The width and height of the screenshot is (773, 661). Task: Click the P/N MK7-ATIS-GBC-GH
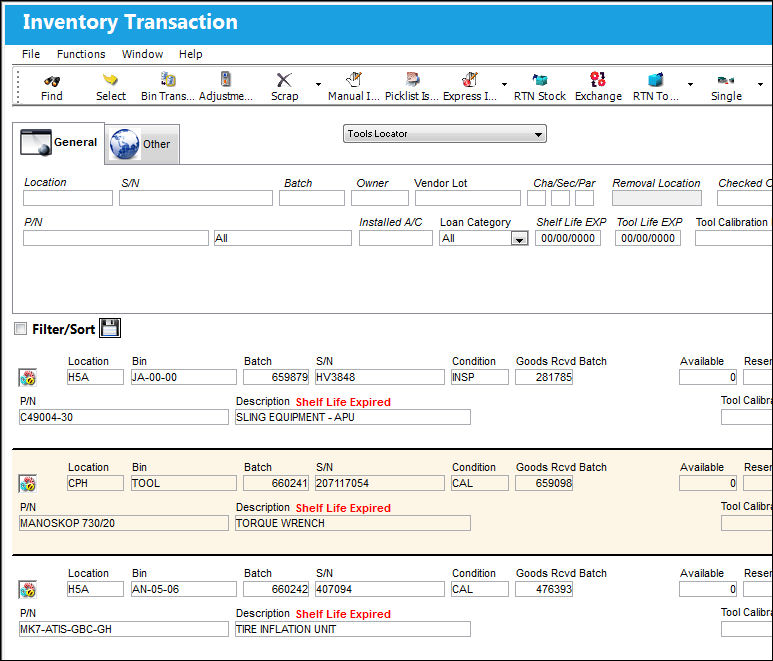pos(124,629)
